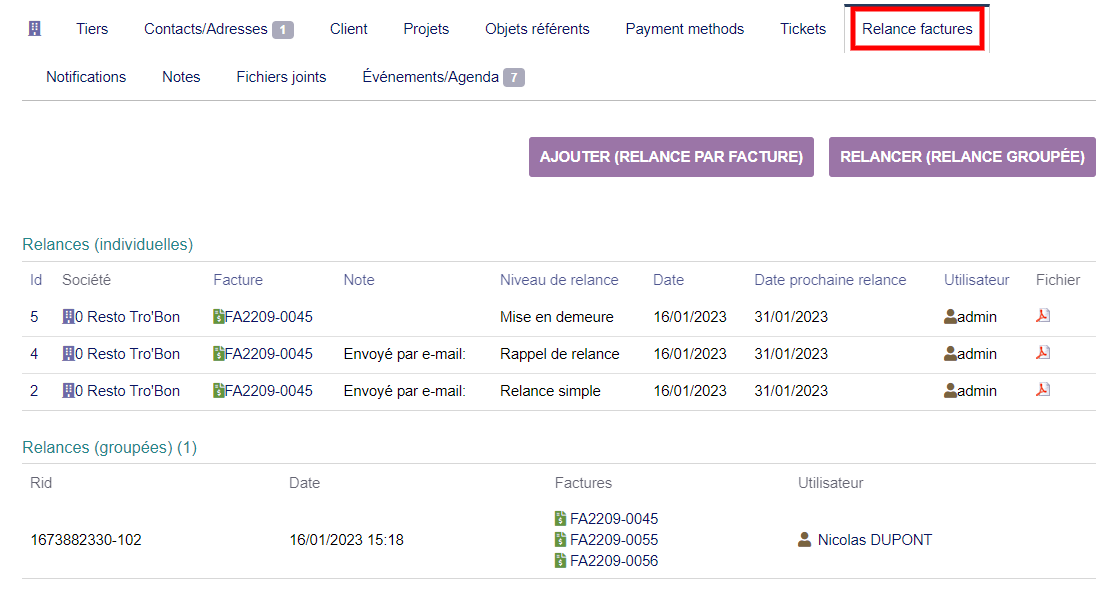The height and width of the screenshot is (596, 1116).
Task: Open PDF file icon for Relance simple row
Action: pyautogui.click(x=1043, y=390)
